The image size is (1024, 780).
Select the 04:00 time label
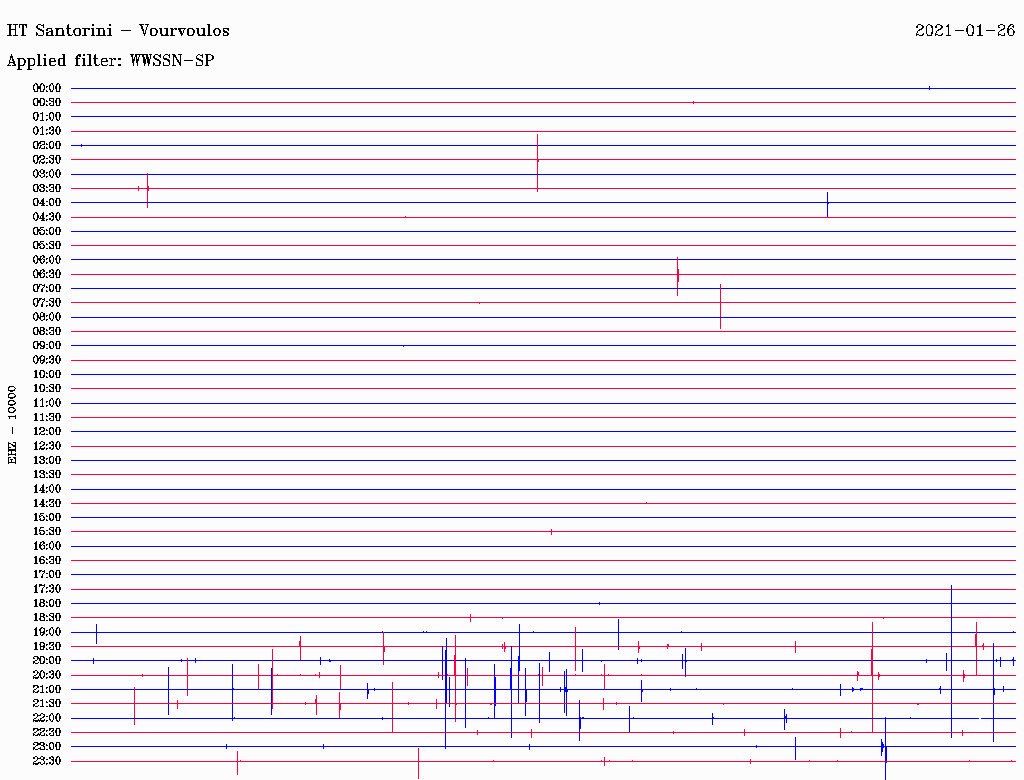47,203
